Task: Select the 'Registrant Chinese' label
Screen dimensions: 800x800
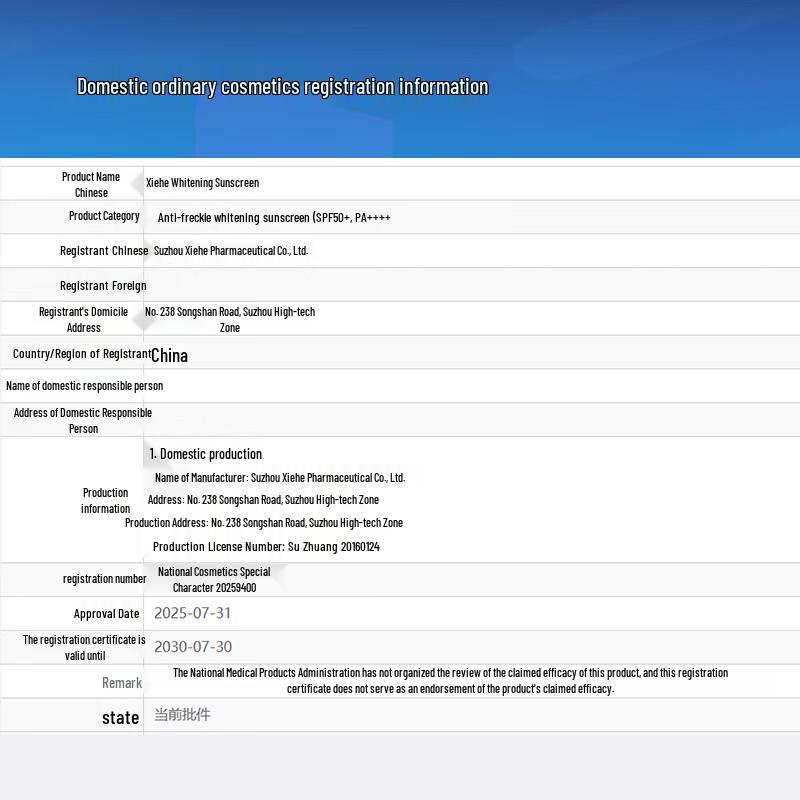Action: (104, 251)
